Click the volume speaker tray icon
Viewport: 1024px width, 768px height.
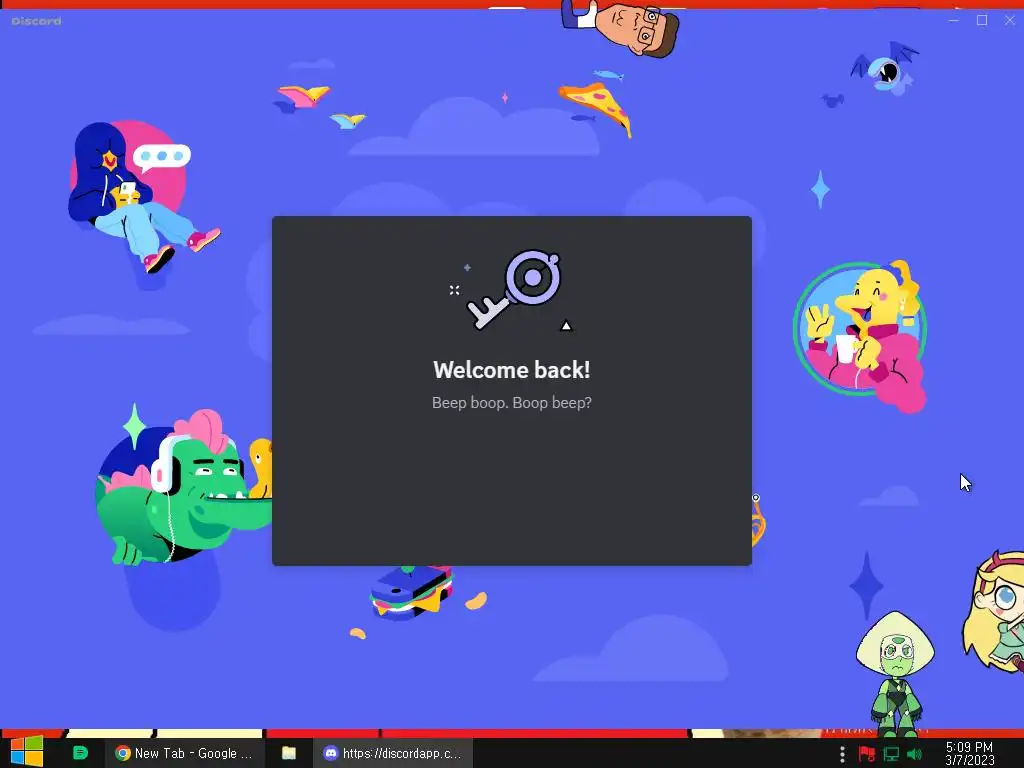[x=914, y=754]
